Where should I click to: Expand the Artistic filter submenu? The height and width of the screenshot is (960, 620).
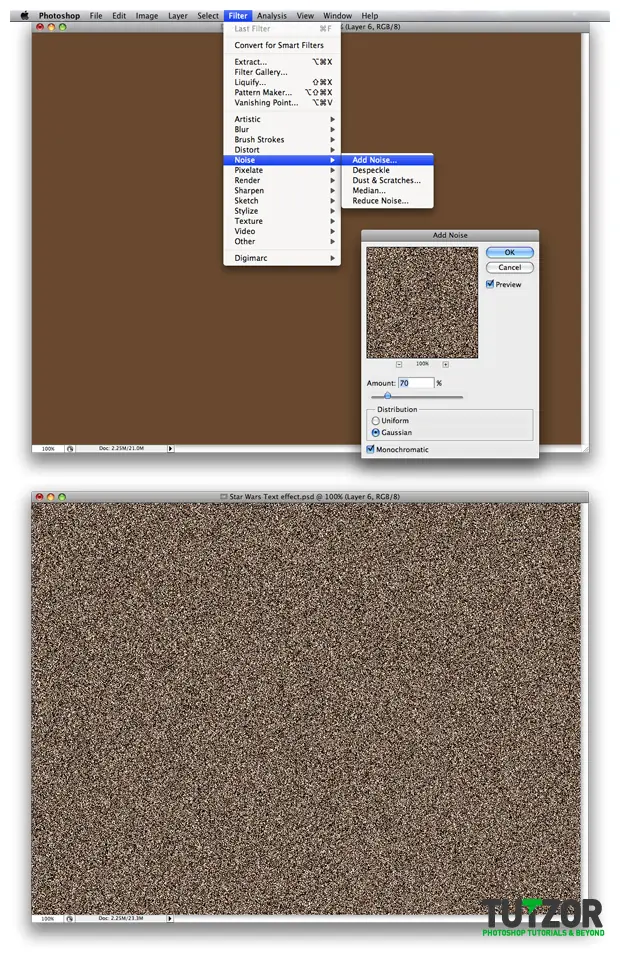point(282,119)
